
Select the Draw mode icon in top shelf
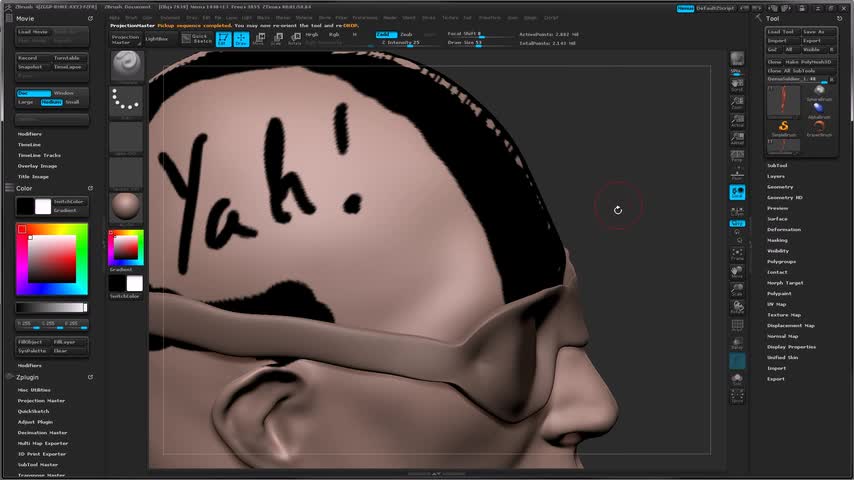pos(241,39)
